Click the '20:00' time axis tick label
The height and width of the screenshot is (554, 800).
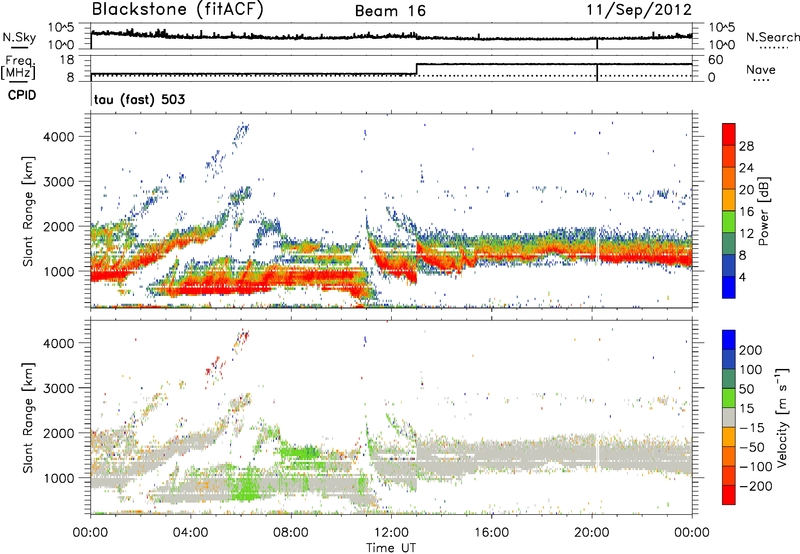pyautogui.click(x=591, y=533)
